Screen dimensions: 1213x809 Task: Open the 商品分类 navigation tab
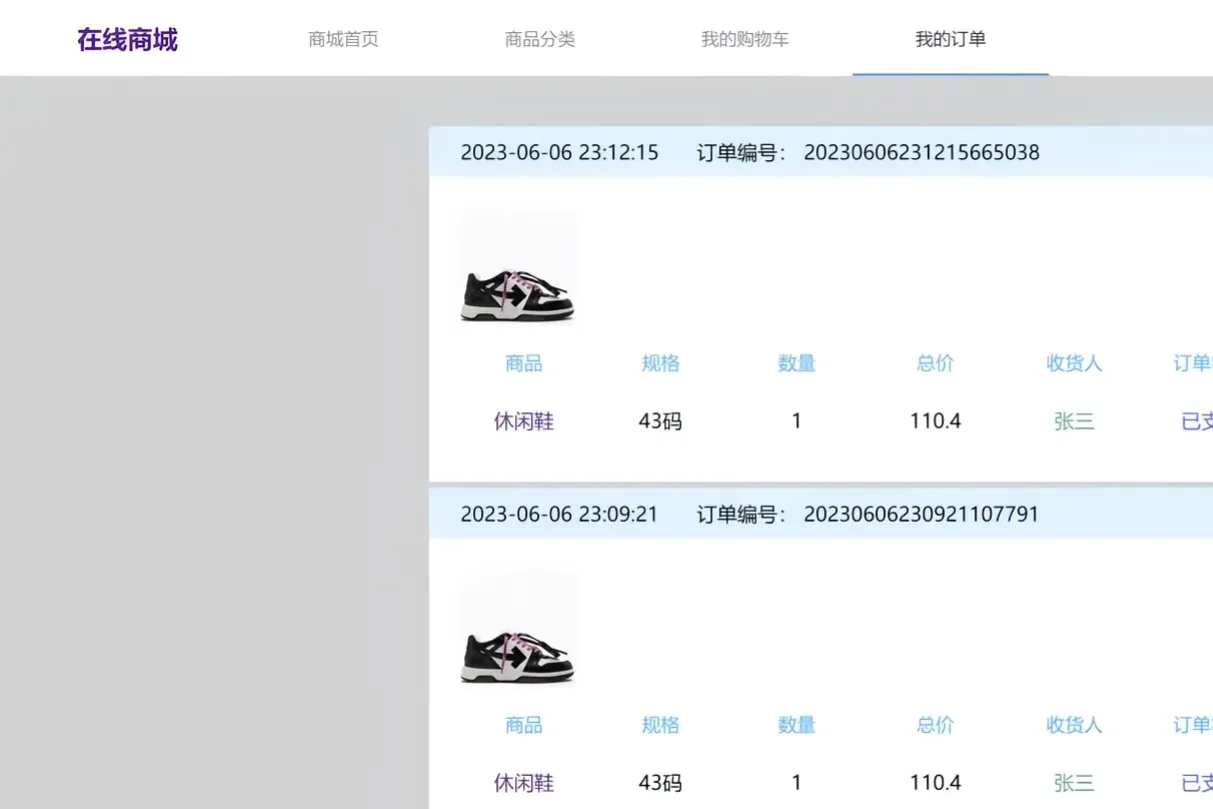(x=541, y=38)
